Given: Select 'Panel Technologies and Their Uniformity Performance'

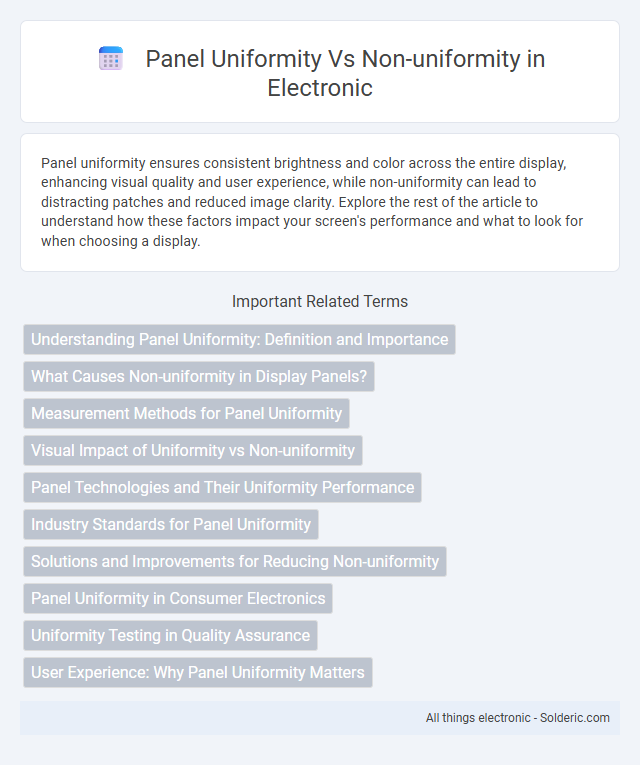Looking at the screenshot, I should click(x=222, y=487).
